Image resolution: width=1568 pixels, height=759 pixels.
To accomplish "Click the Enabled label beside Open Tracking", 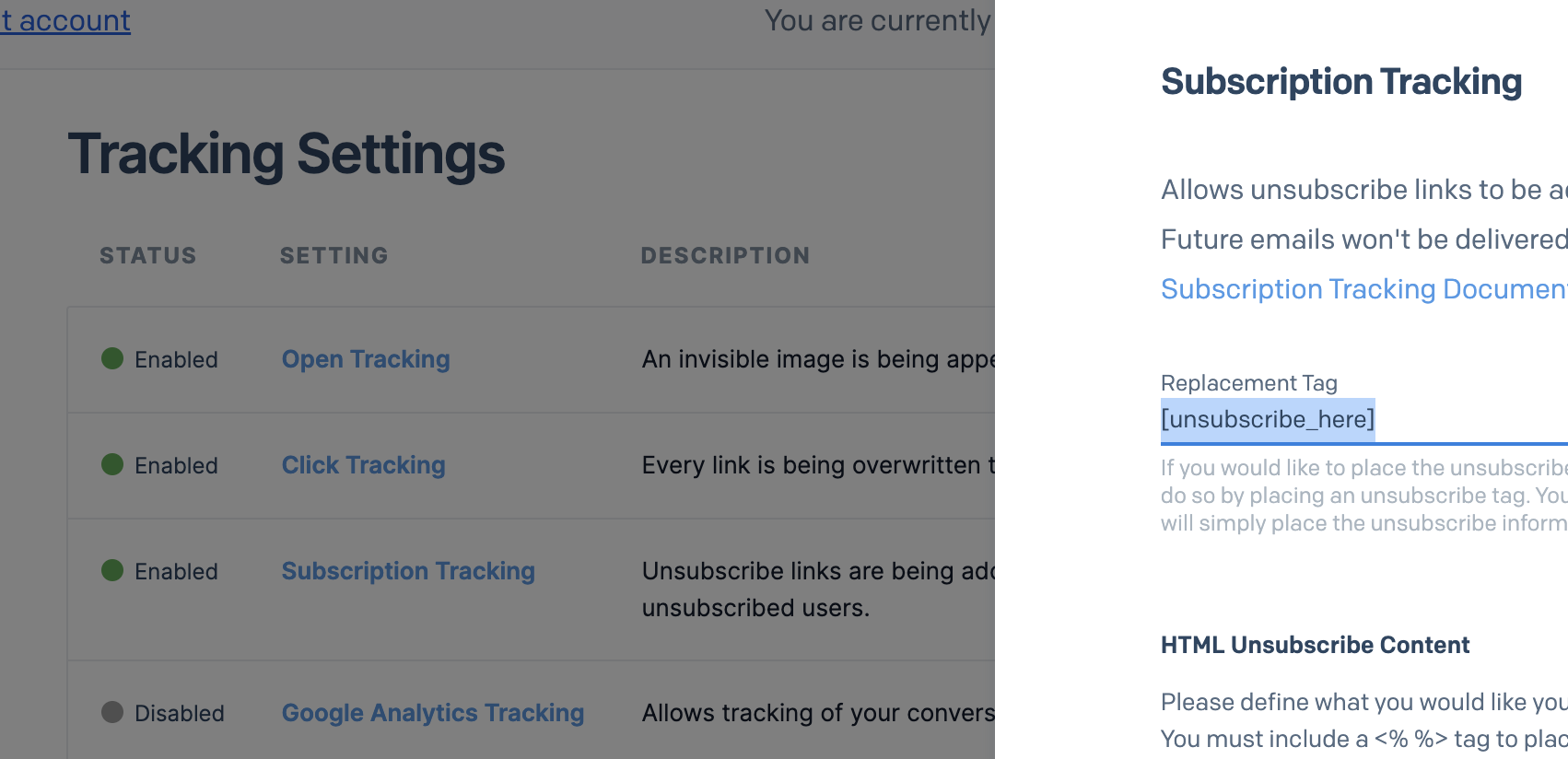I will 176,360.
